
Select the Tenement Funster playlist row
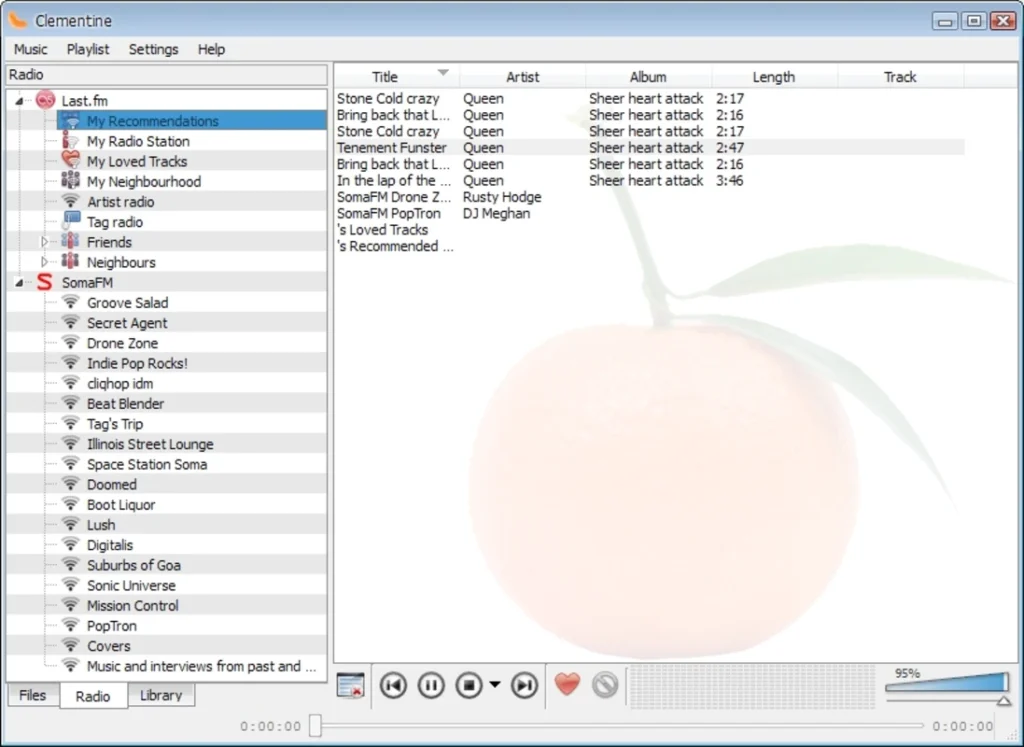pyautogui.click(x=391, y=148)
